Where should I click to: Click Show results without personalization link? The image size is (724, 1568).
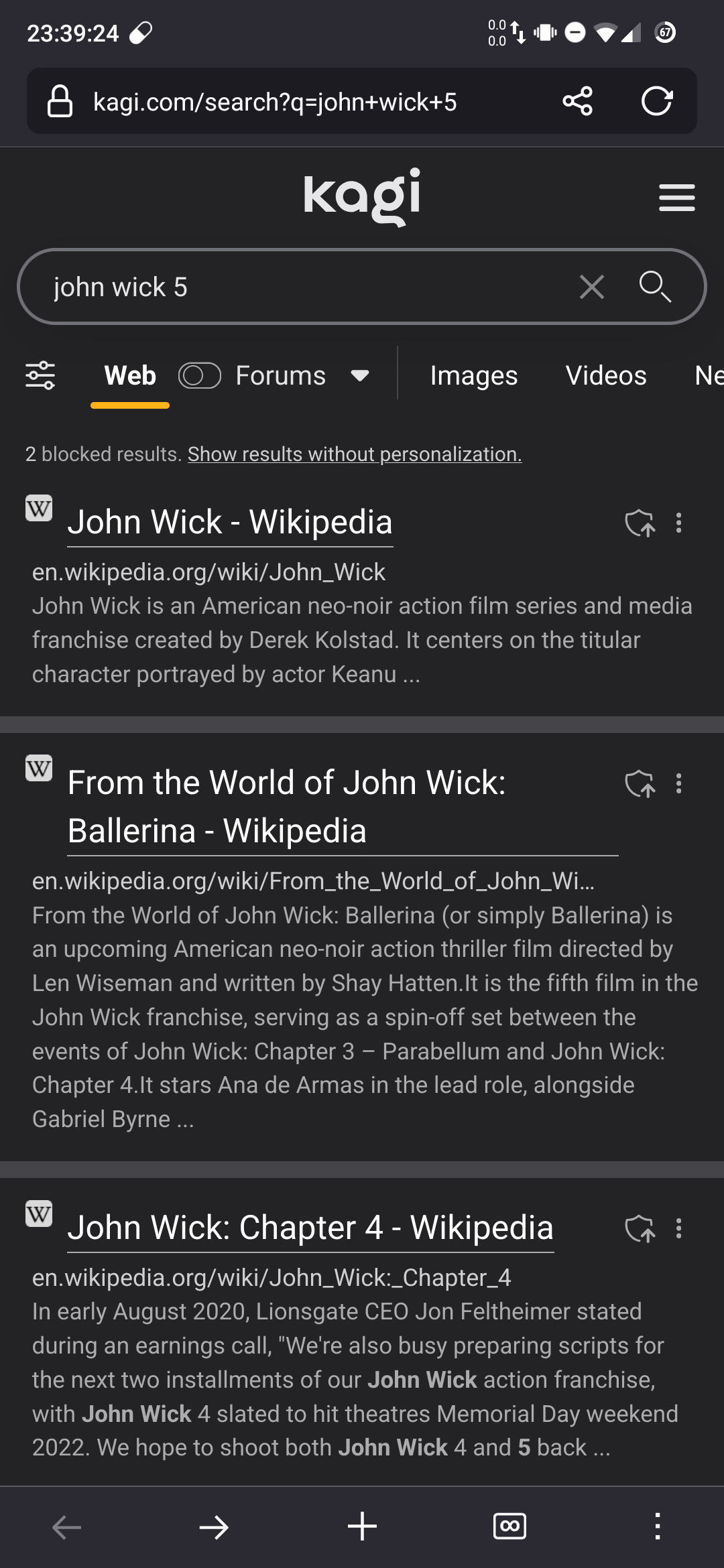click(355, 454)
